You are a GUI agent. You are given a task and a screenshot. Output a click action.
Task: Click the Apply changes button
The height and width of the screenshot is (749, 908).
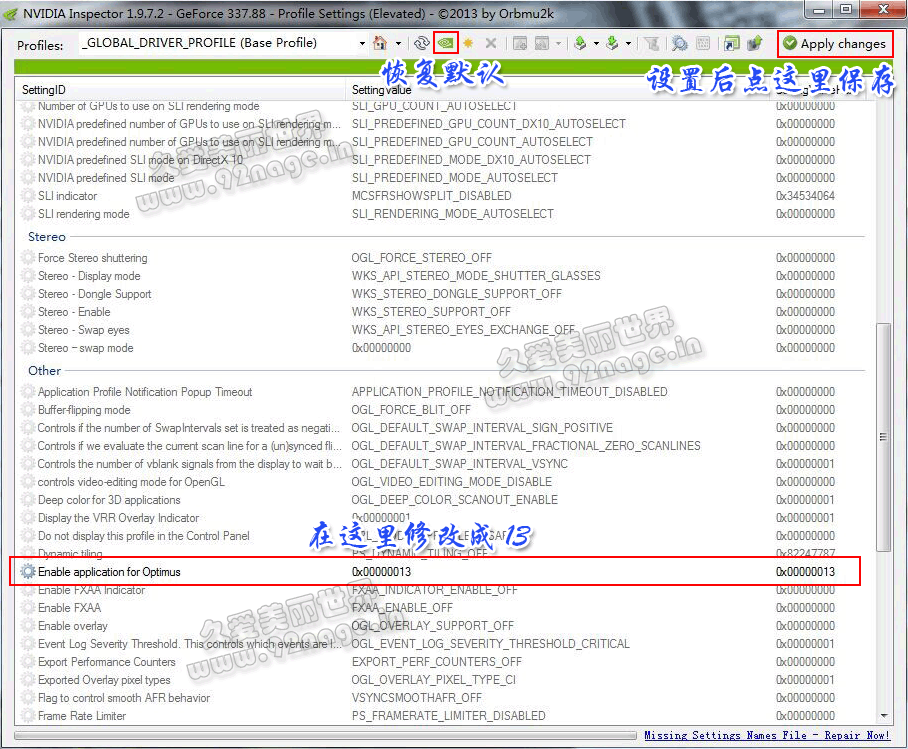pos(834,43)
